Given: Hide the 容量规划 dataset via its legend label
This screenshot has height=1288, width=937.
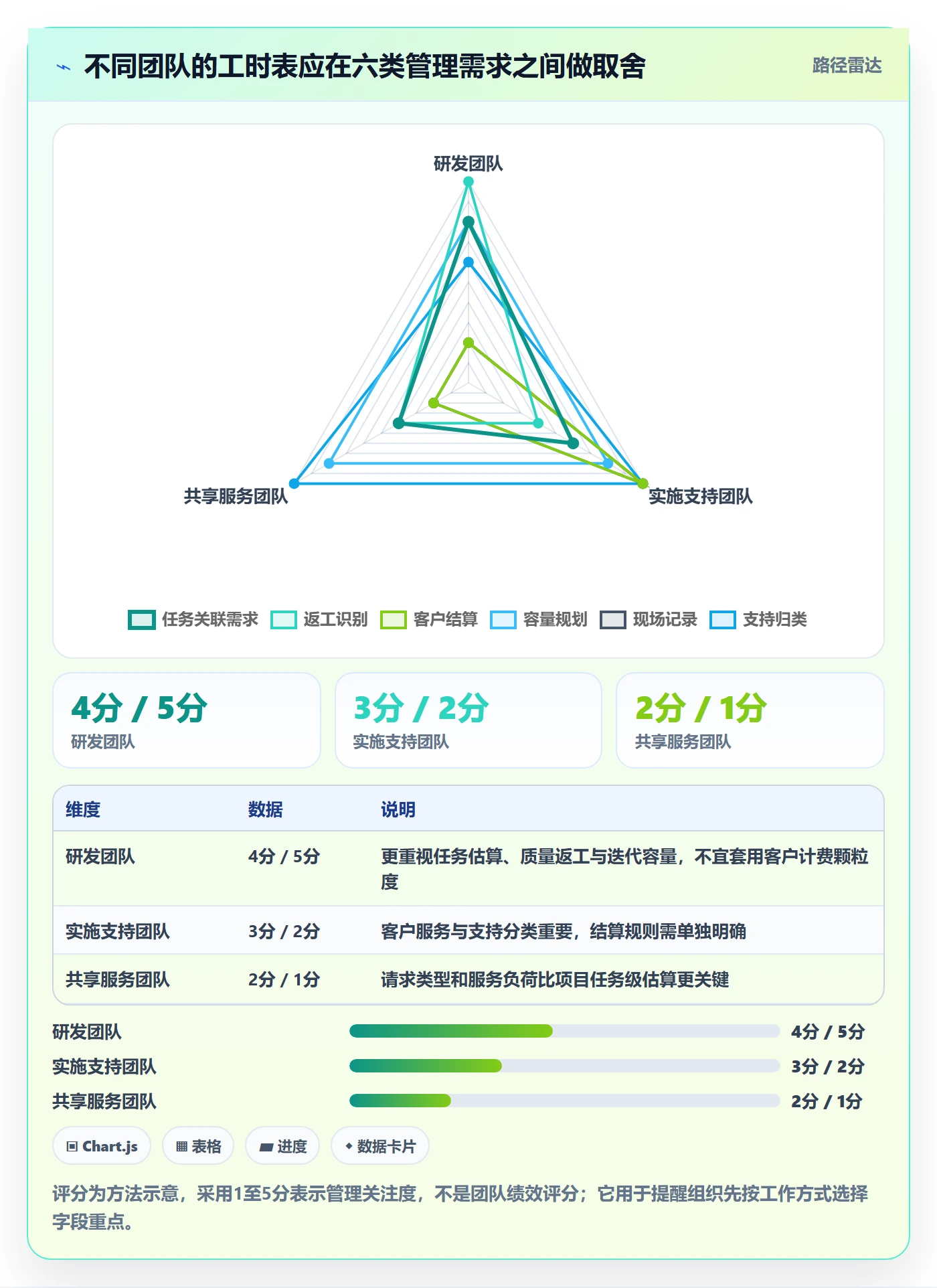Looking at the screenshot, I should point(555,619).
